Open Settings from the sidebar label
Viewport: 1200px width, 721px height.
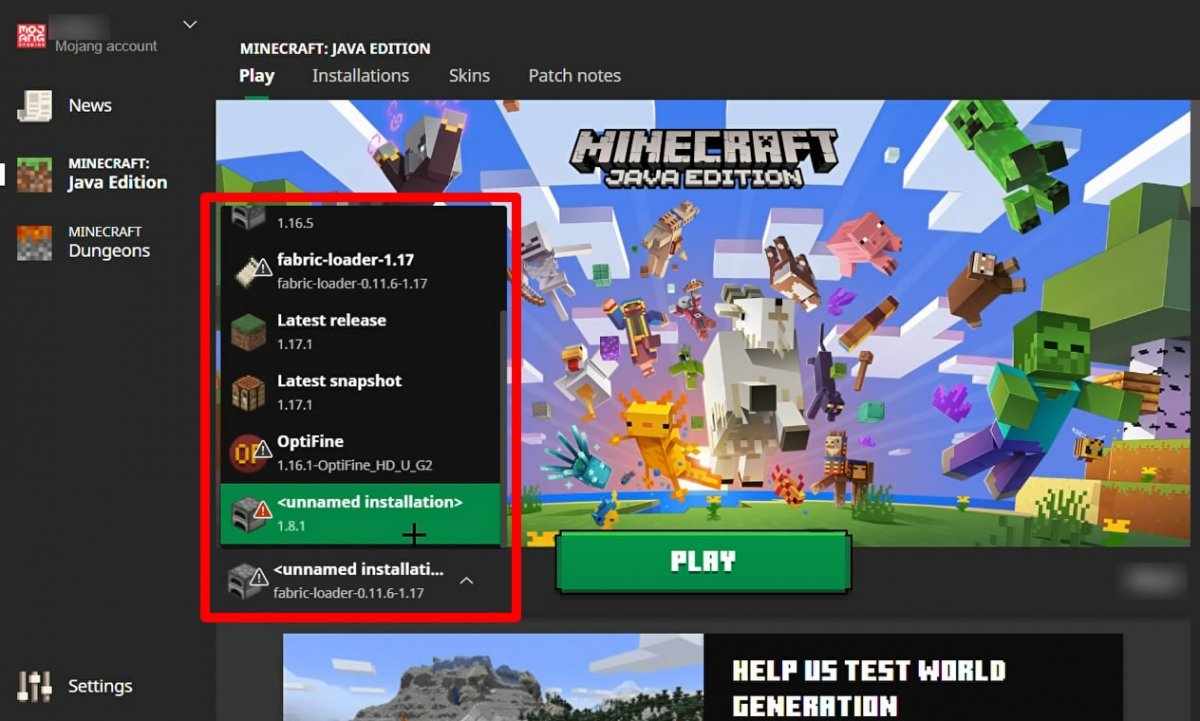tap(100, 686)
